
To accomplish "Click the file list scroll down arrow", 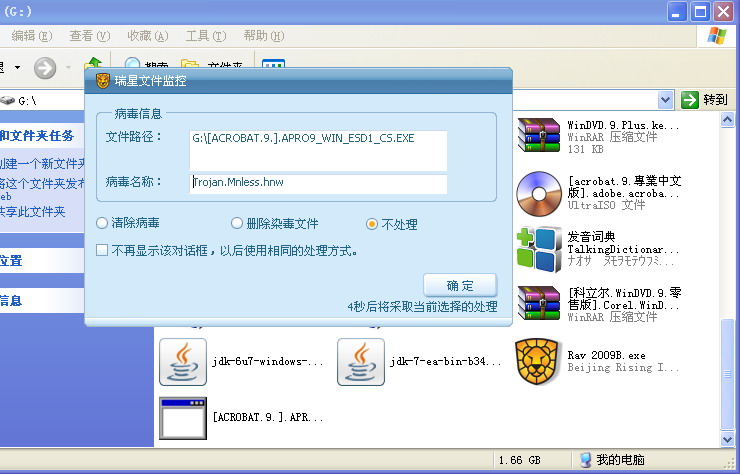I will pos(728,439).
